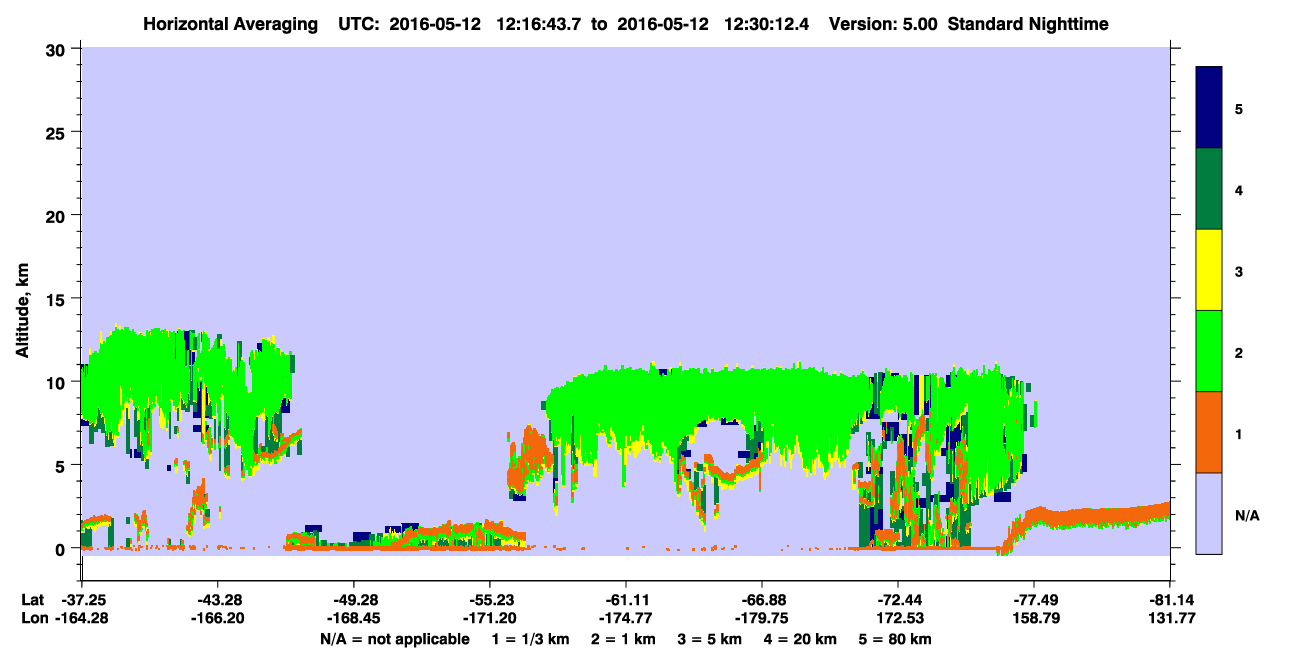Click the dark green colorbar segment labeled 4

tap(1209, 189)
